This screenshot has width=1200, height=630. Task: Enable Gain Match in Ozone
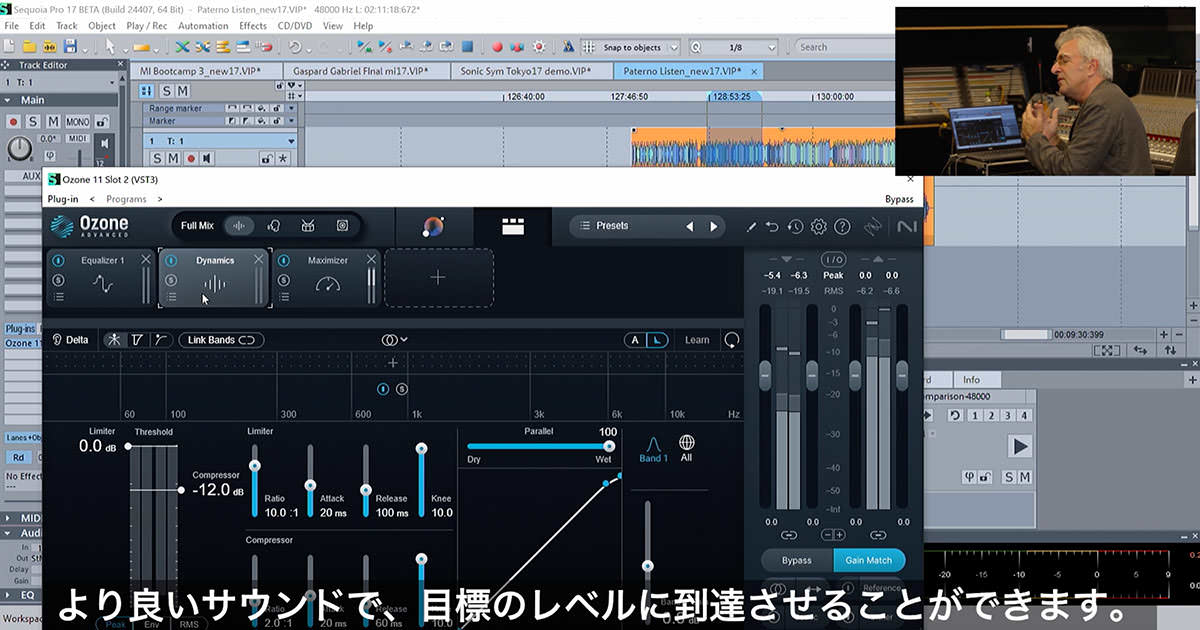[x=869, y=560]
